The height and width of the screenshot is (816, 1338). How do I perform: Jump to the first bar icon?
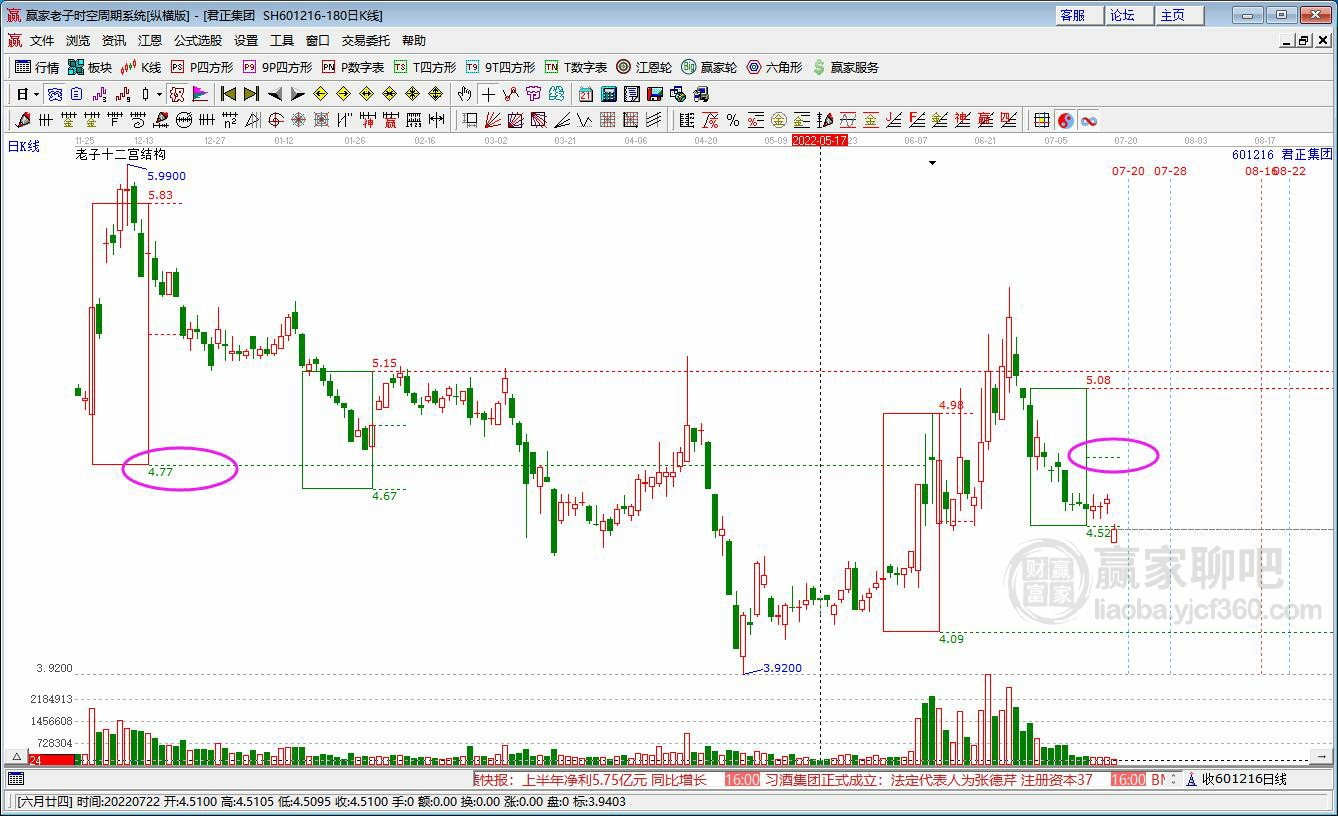pos(229,94)
